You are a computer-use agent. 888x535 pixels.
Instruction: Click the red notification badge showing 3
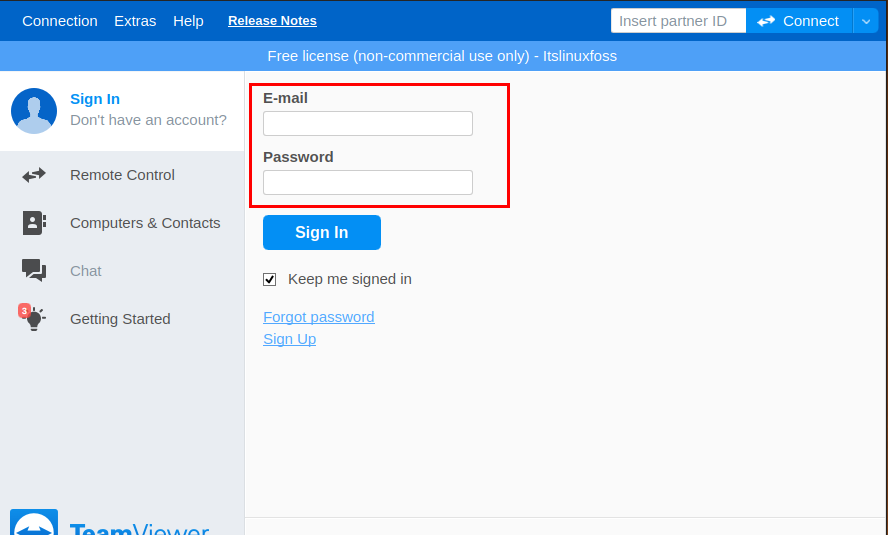24,310
